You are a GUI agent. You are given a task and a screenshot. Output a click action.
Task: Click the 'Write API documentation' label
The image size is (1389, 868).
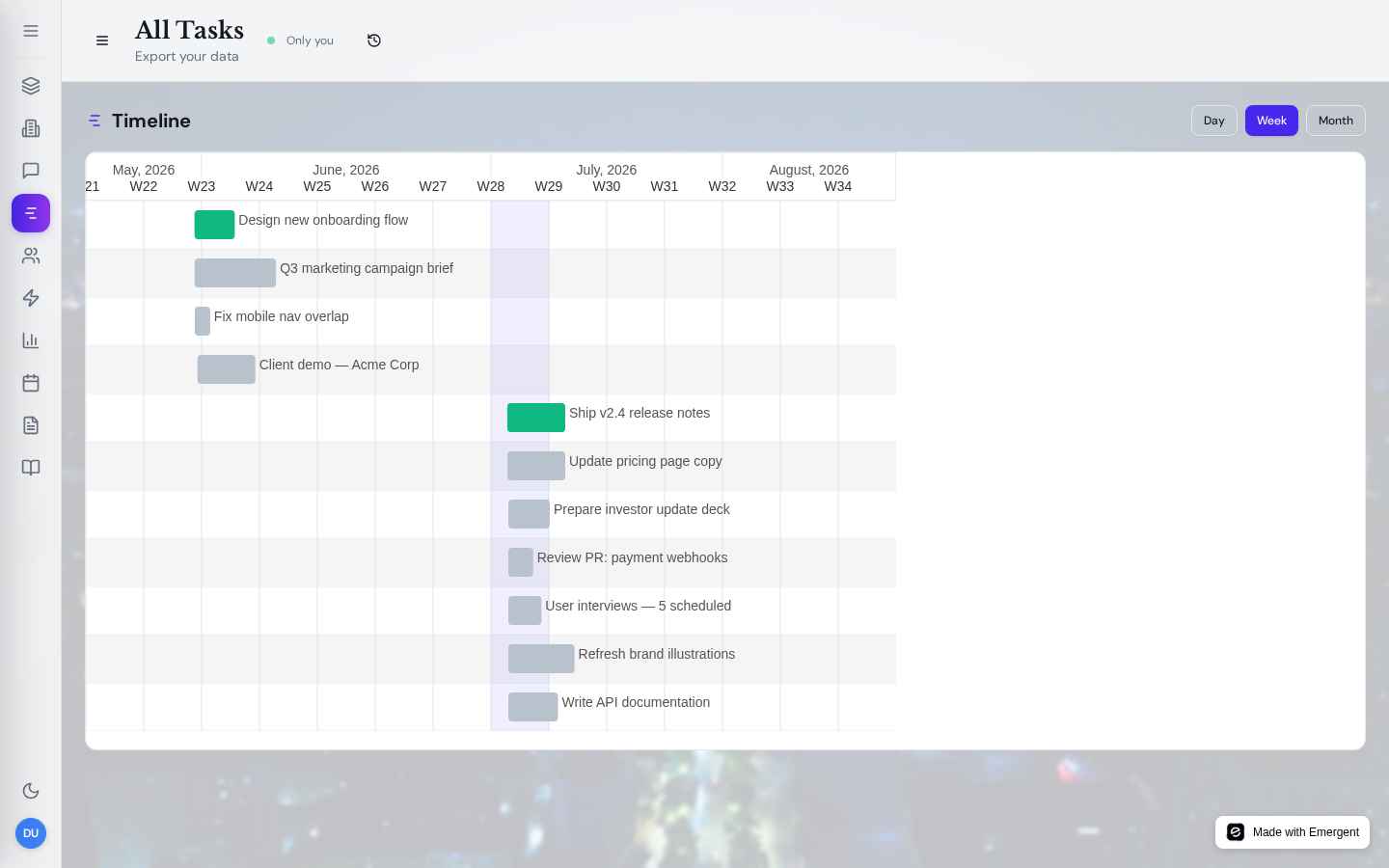636,702
